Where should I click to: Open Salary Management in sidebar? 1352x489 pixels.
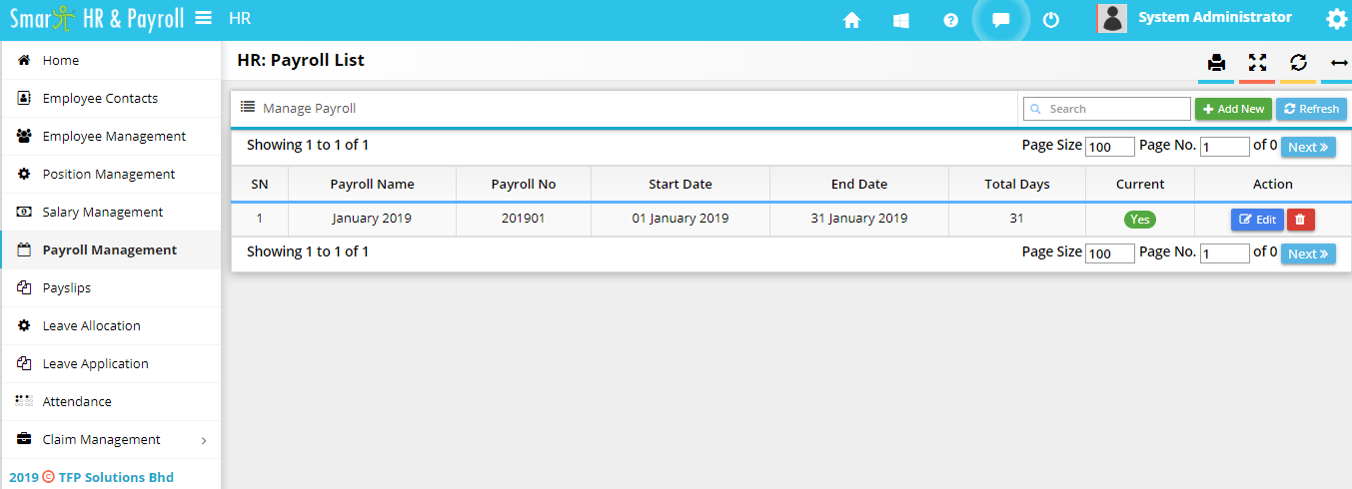tap(102, 212)
